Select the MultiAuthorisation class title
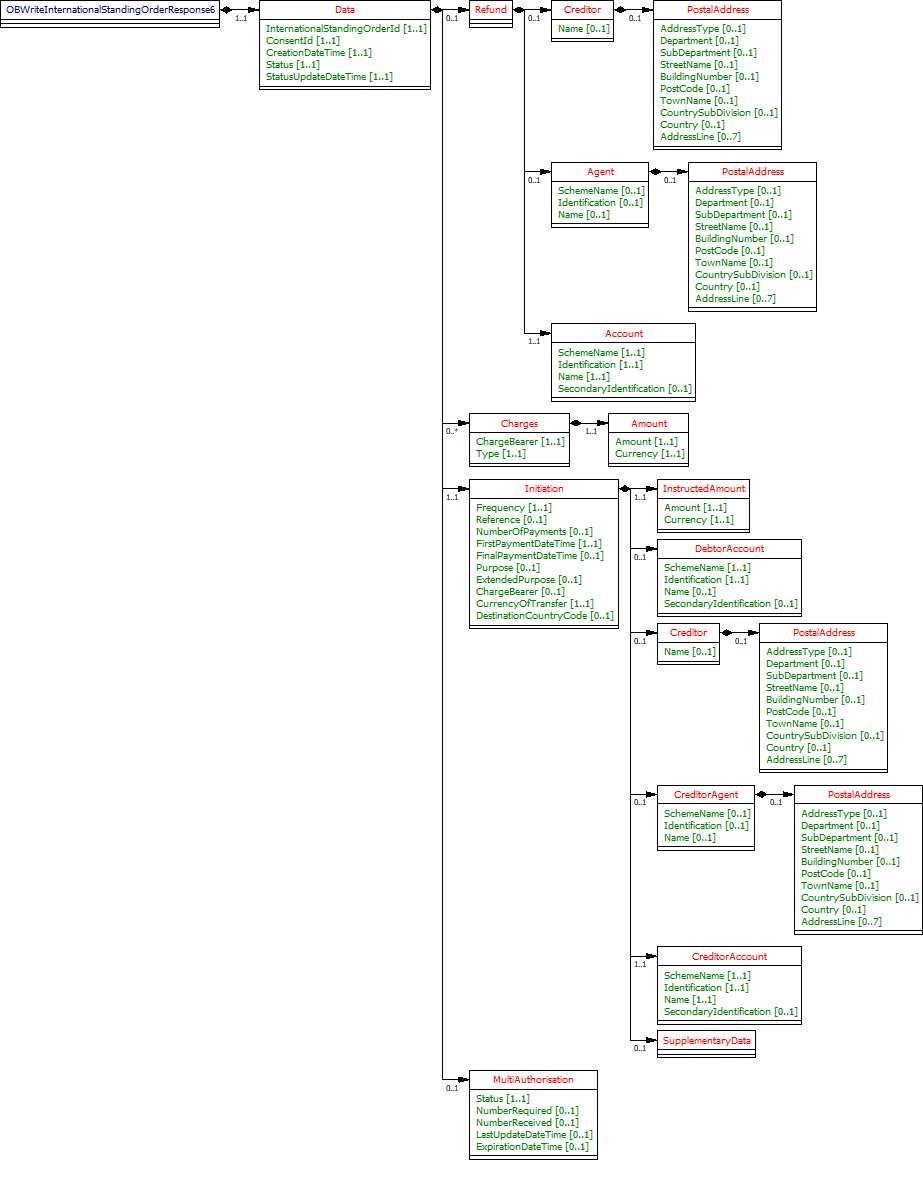This screenshot has width=923, height=1177. (x=535, y=1079)
